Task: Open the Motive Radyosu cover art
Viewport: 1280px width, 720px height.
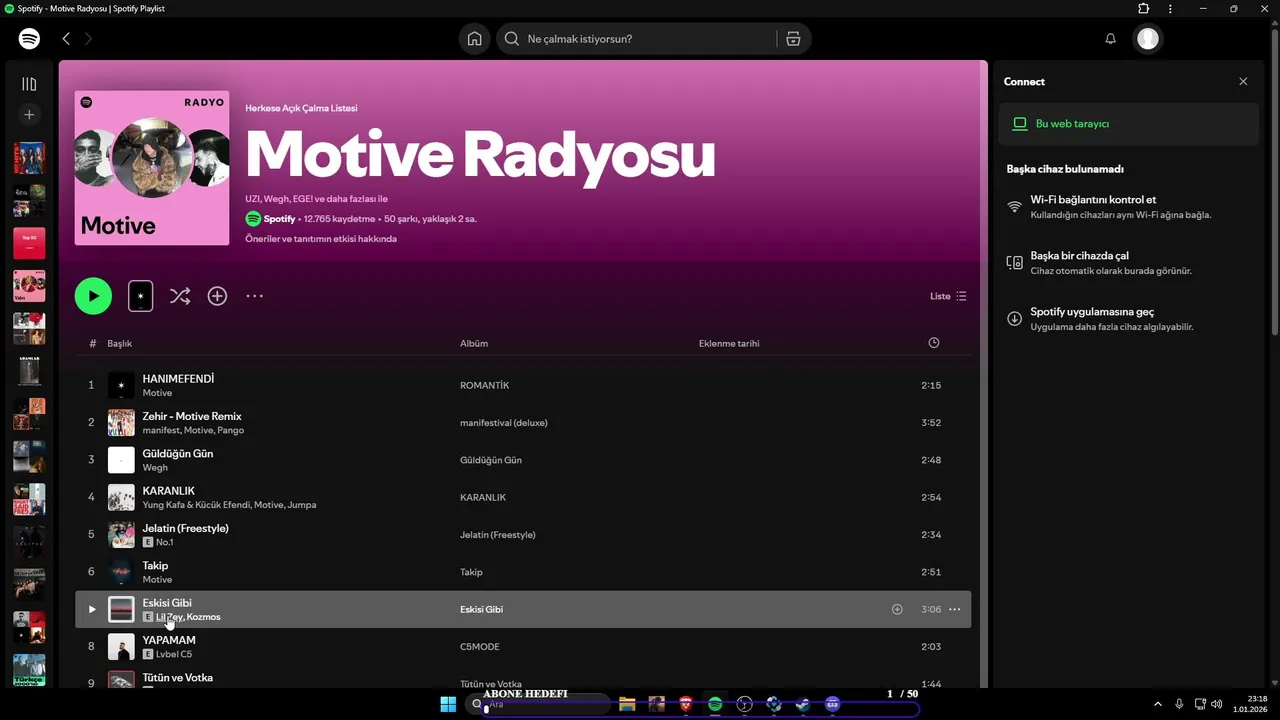Action: tap(152, 168)
